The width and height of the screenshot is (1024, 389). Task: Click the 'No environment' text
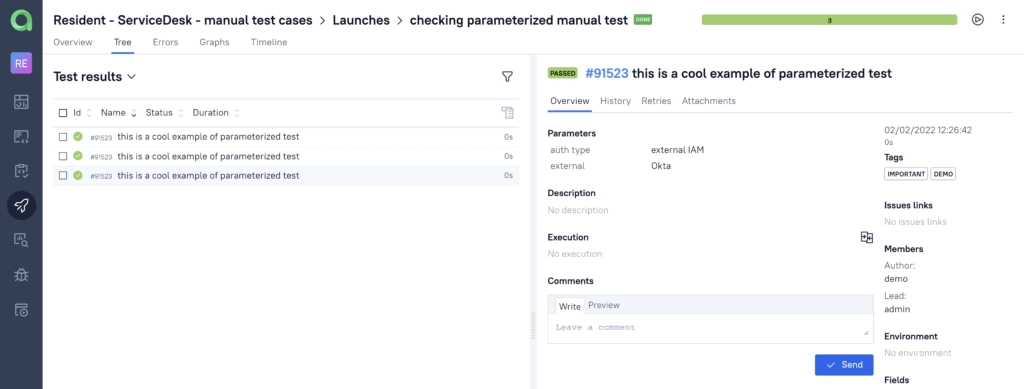918,353
